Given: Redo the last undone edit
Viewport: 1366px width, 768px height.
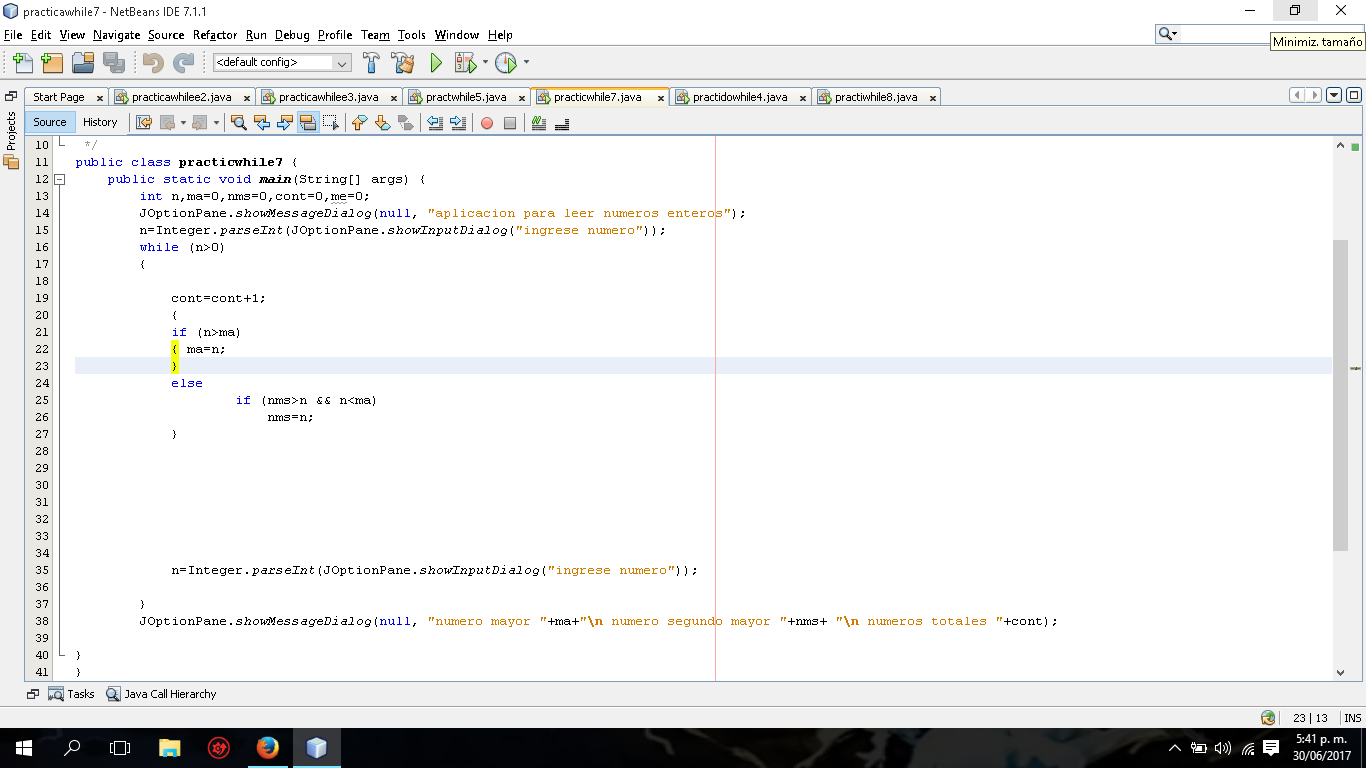Looking at the screenshot, I should pos(184,63).
